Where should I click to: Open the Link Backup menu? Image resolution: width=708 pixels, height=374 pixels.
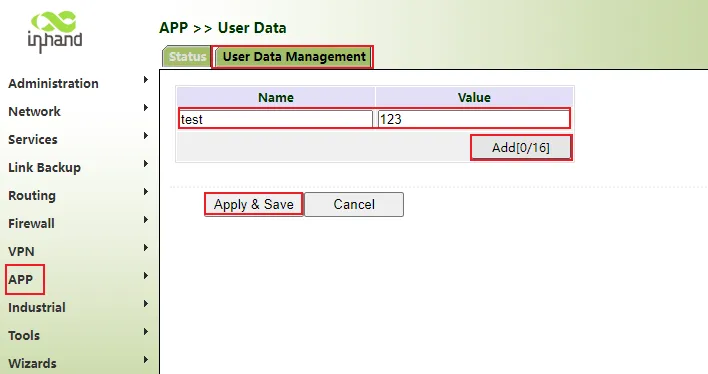tap(44, 168)
